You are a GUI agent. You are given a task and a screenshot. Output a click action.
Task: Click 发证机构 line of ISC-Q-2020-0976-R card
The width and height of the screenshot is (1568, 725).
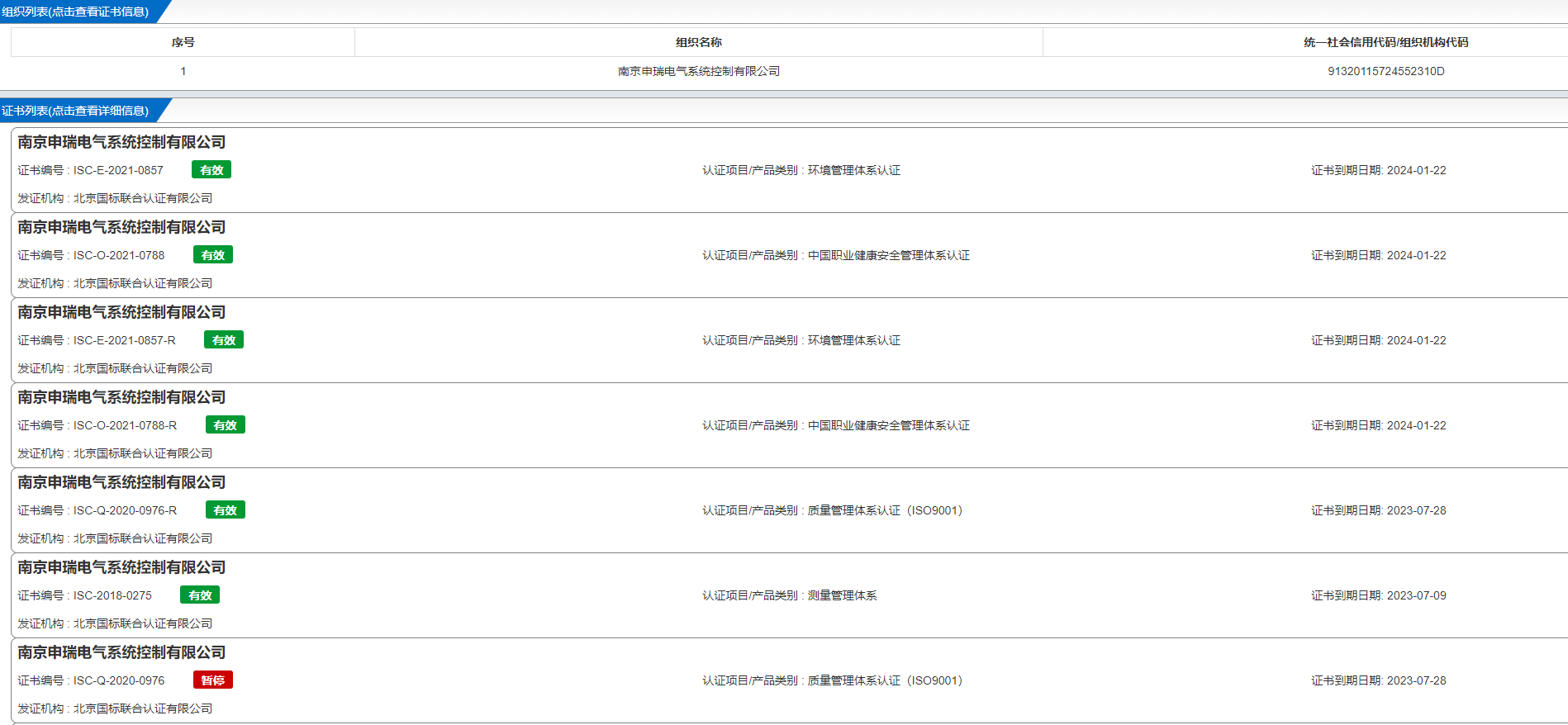click(115, 538)
